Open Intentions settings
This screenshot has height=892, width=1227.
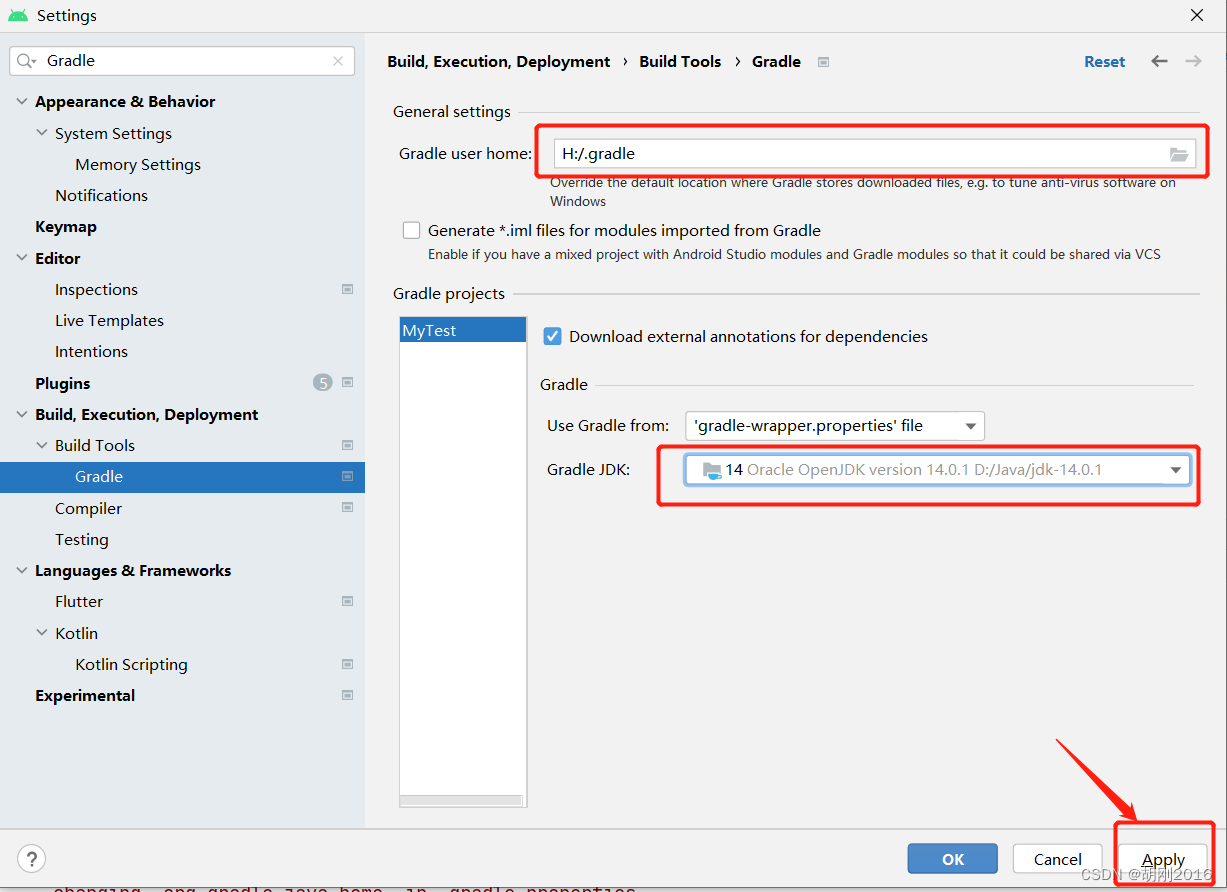click(x=91, y=351)
